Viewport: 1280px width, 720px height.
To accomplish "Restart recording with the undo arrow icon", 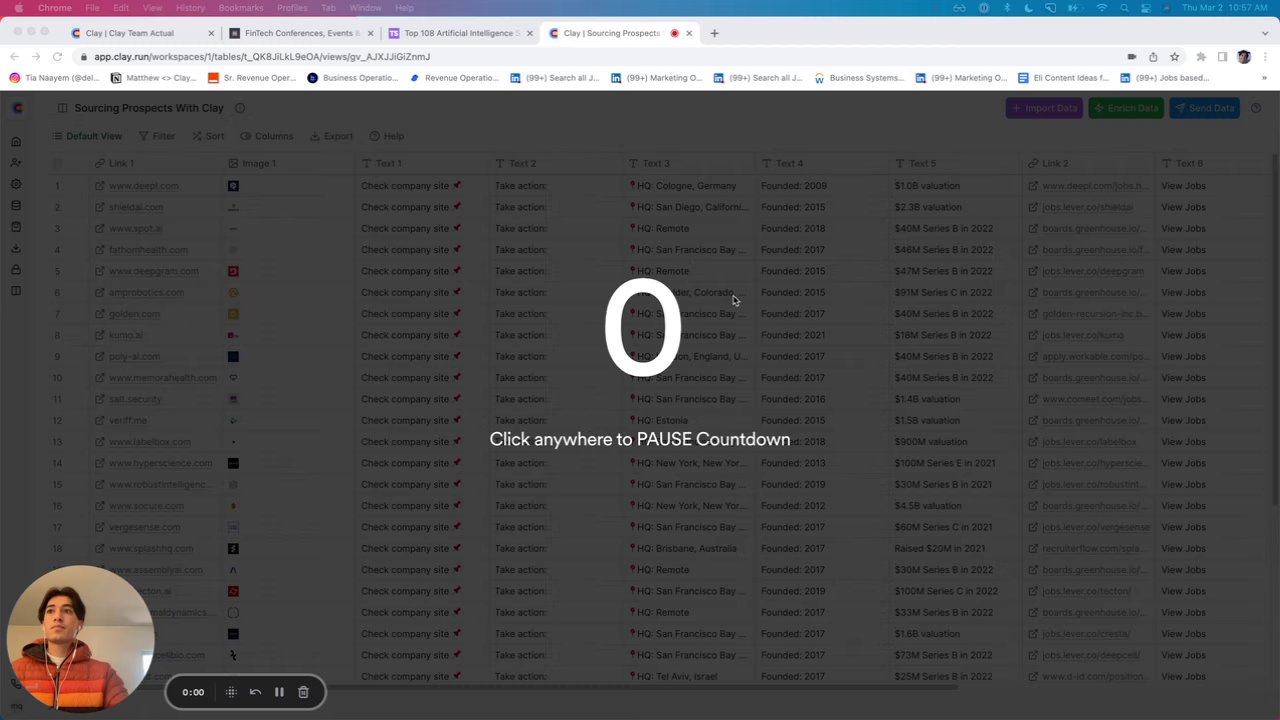I will tap(255, 692).
